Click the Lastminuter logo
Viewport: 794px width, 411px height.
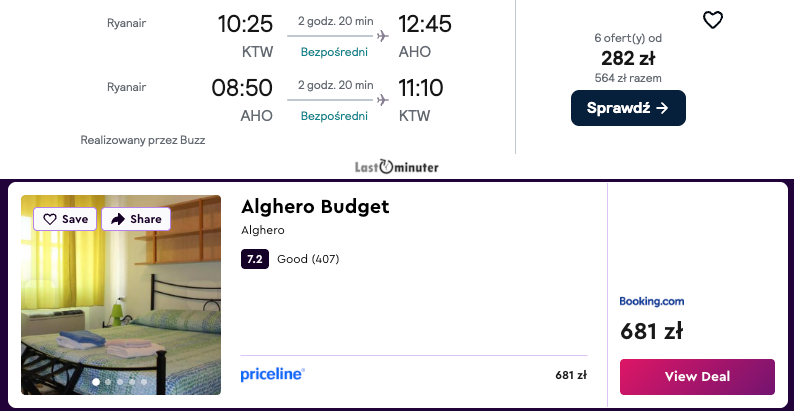[396, 167]
